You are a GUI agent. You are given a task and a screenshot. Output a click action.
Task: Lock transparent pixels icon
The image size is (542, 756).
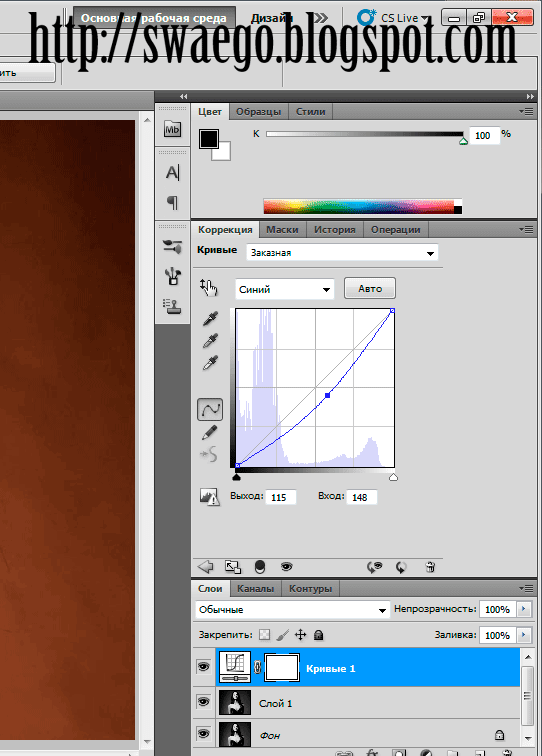[264, 634]
